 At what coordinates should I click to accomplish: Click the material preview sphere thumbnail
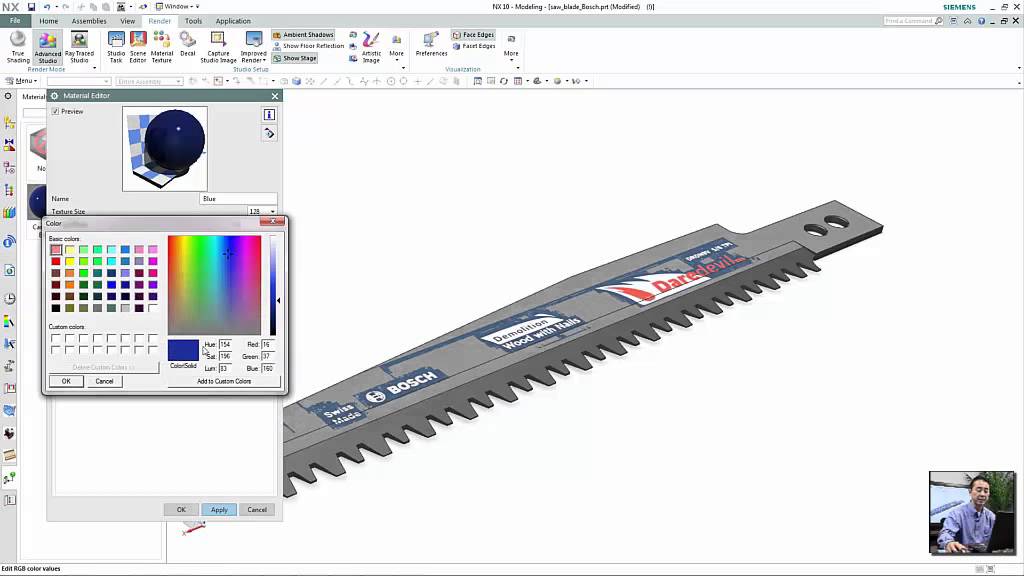[x=165, y=149]
